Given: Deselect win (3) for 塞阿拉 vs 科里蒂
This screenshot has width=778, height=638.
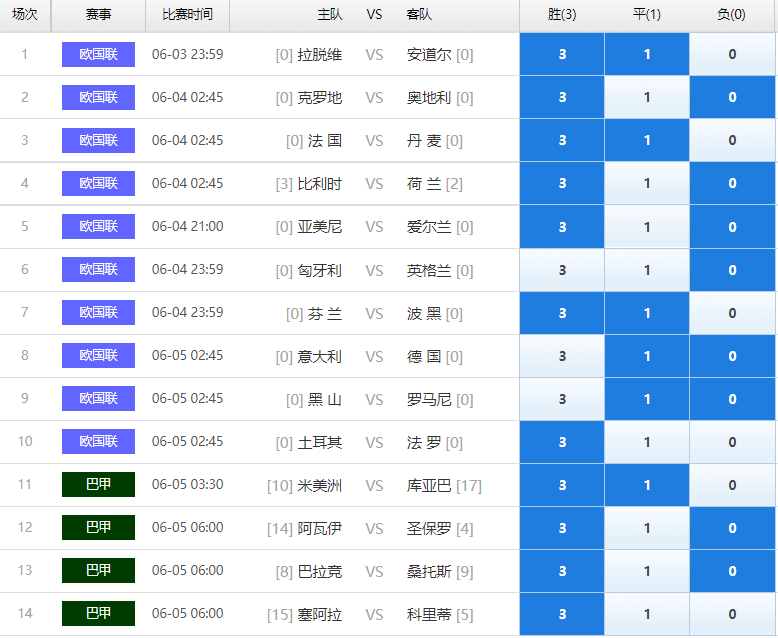Looking at the screenshot, I should coord(562,614).
